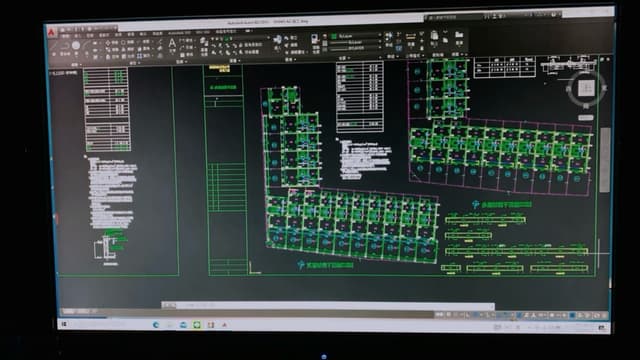
Task: Toggle the grid display status bar icon
Action: tap(449, 315)
